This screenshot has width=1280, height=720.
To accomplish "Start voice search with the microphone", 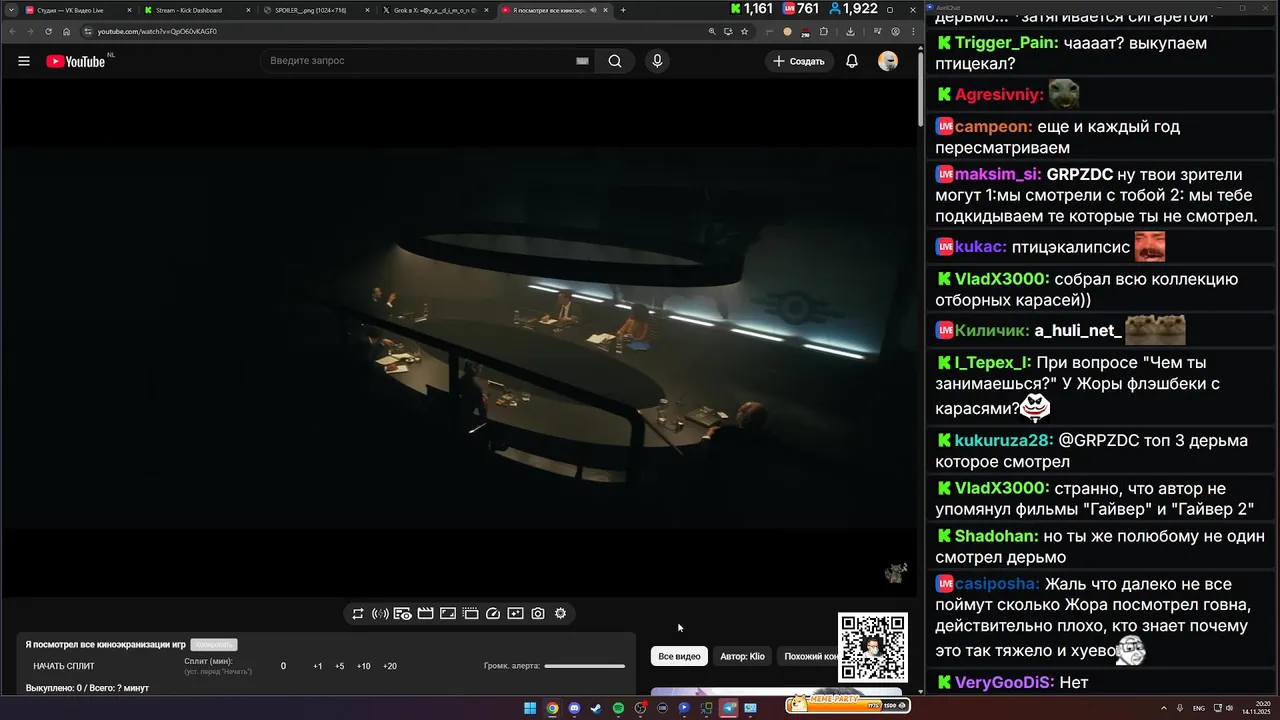I will coord(657,61).
